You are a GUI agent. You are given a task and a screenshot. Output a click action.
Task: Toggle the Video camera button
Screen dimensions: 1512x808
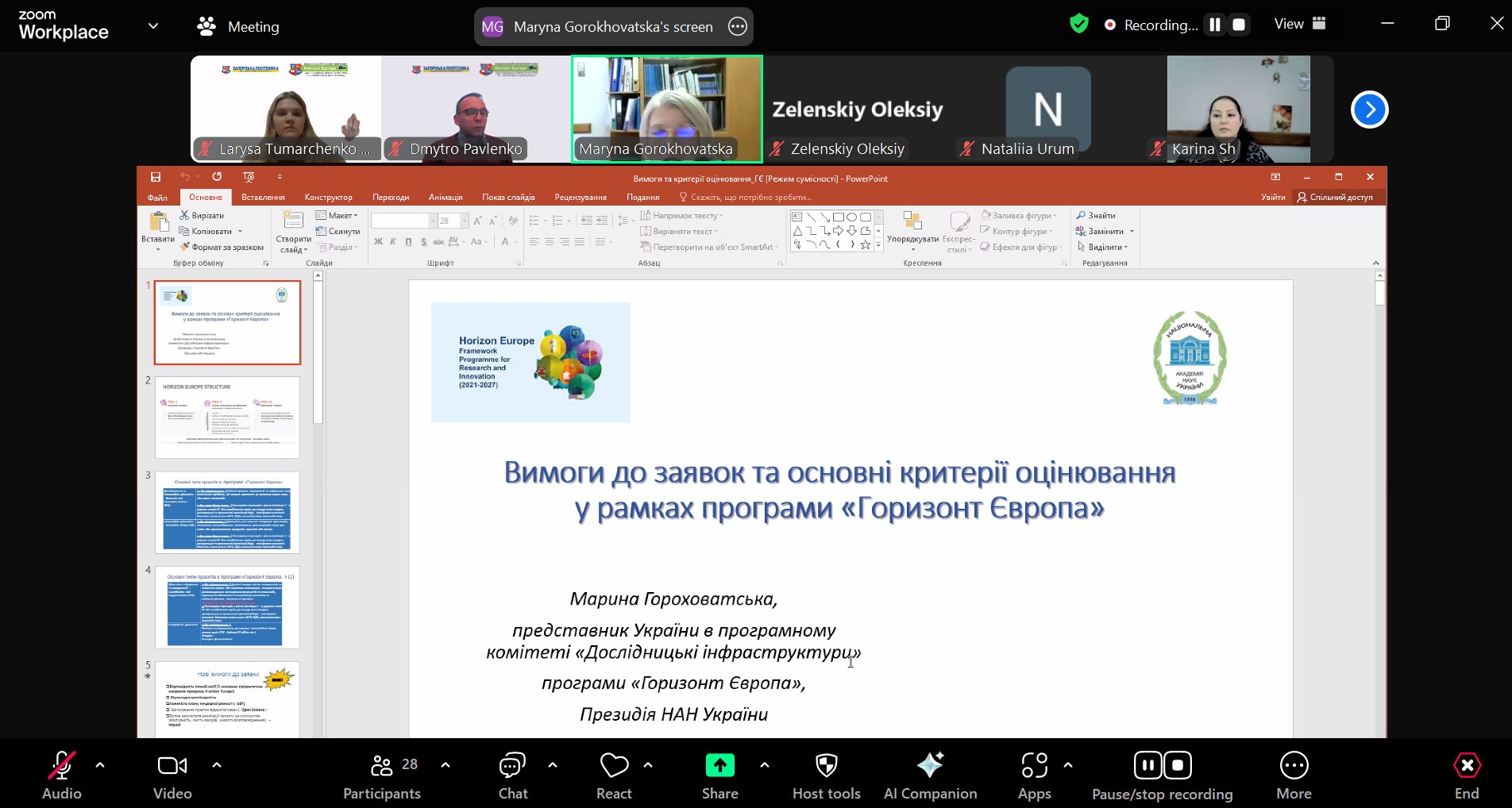[172, 767]
